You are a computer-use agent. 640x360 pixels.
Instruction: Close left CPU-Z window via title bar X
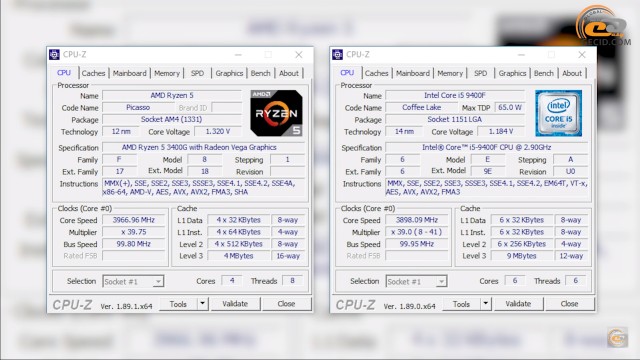299,55
